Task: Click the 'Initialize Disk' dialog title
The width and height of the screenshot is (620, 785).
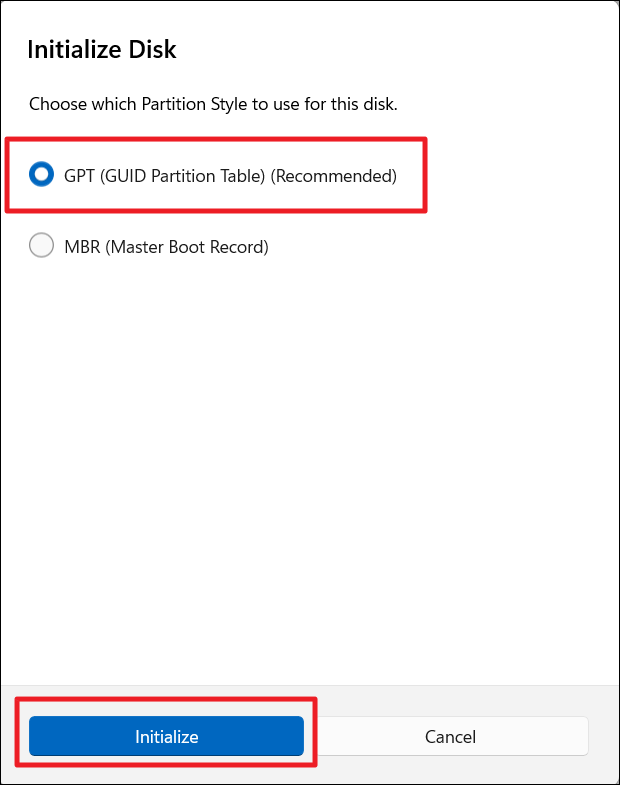Action: point(102,49)
